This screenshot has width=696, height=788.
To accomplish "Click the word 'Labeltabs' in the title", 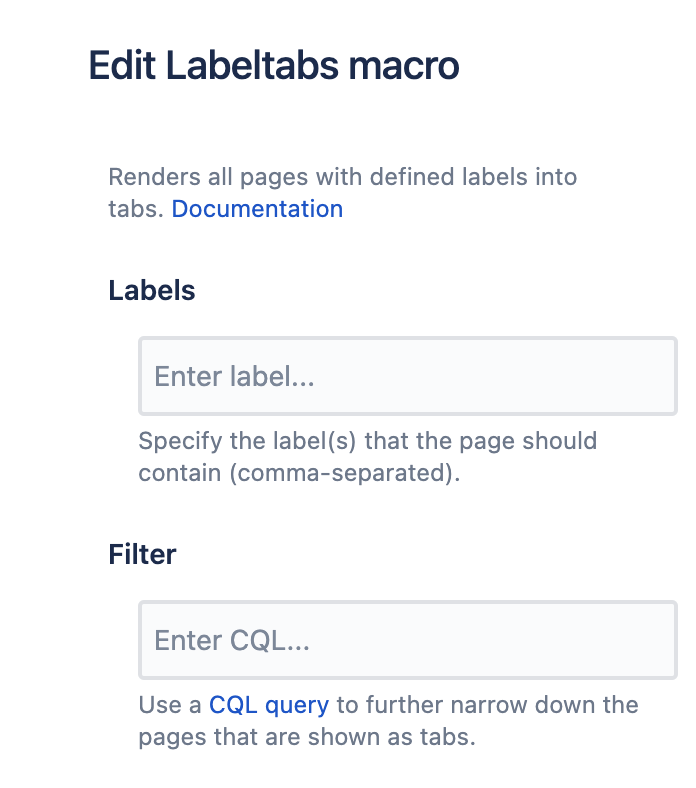I will [x=250, y=66].
